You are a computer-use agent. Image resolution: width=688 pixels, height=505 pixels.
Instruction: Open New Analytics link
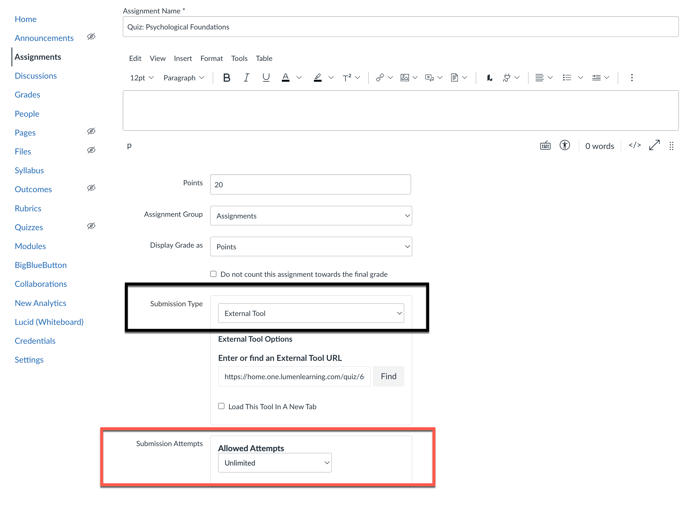[40, 303]
